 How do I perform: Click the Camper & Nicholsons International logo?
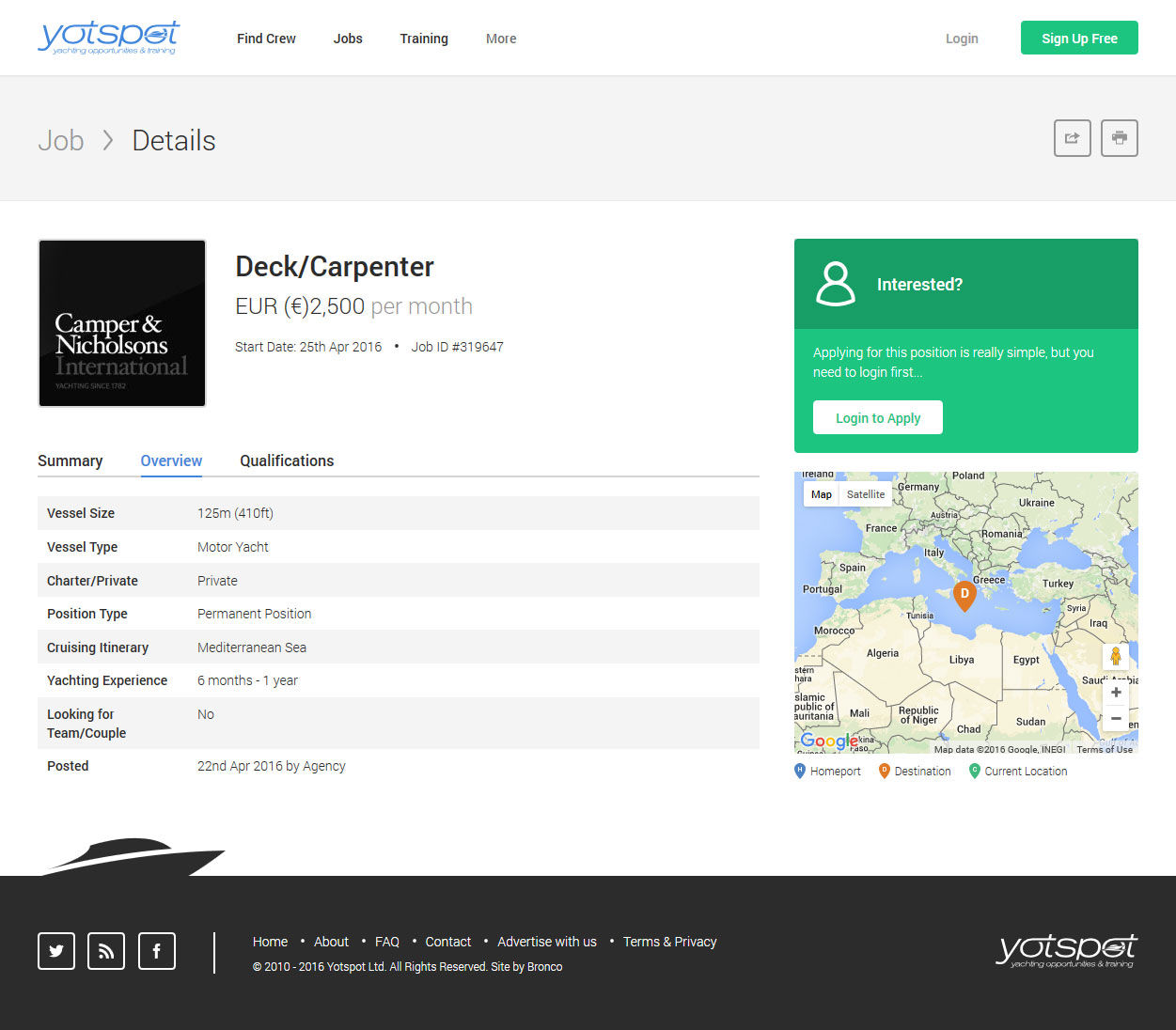[x=122, y=323]
